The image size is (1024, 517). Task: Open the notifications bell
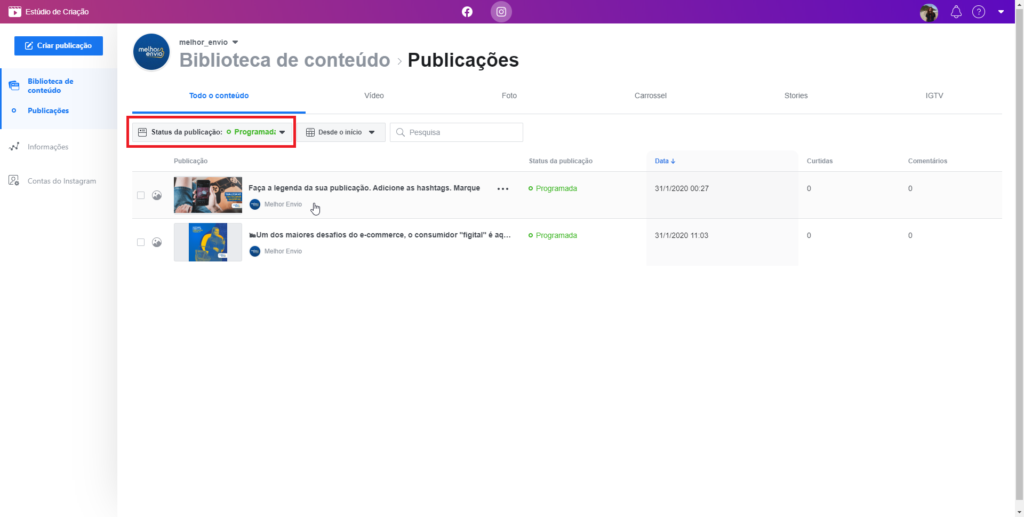(x=956, y=12)
